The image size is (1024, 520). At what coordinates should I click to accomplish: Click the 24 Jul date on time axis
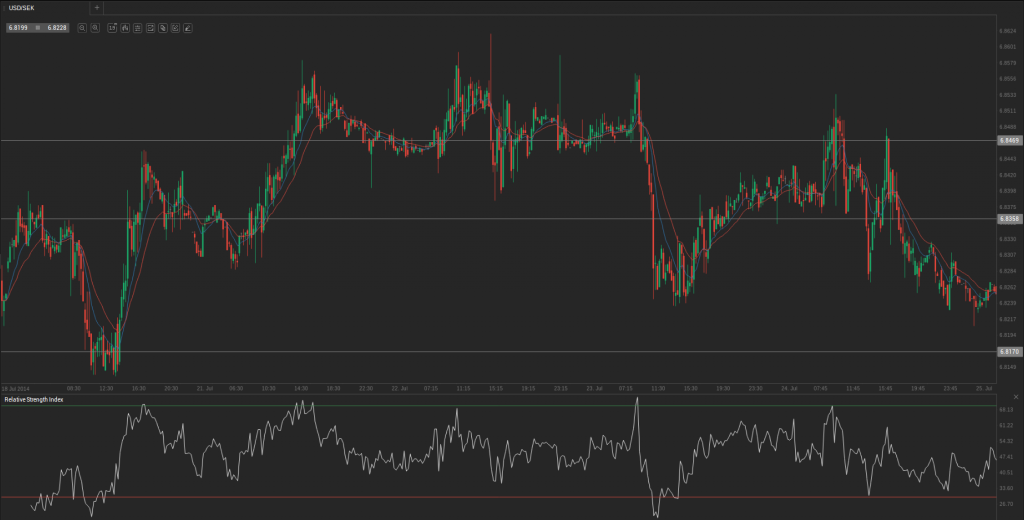point(787,388)
